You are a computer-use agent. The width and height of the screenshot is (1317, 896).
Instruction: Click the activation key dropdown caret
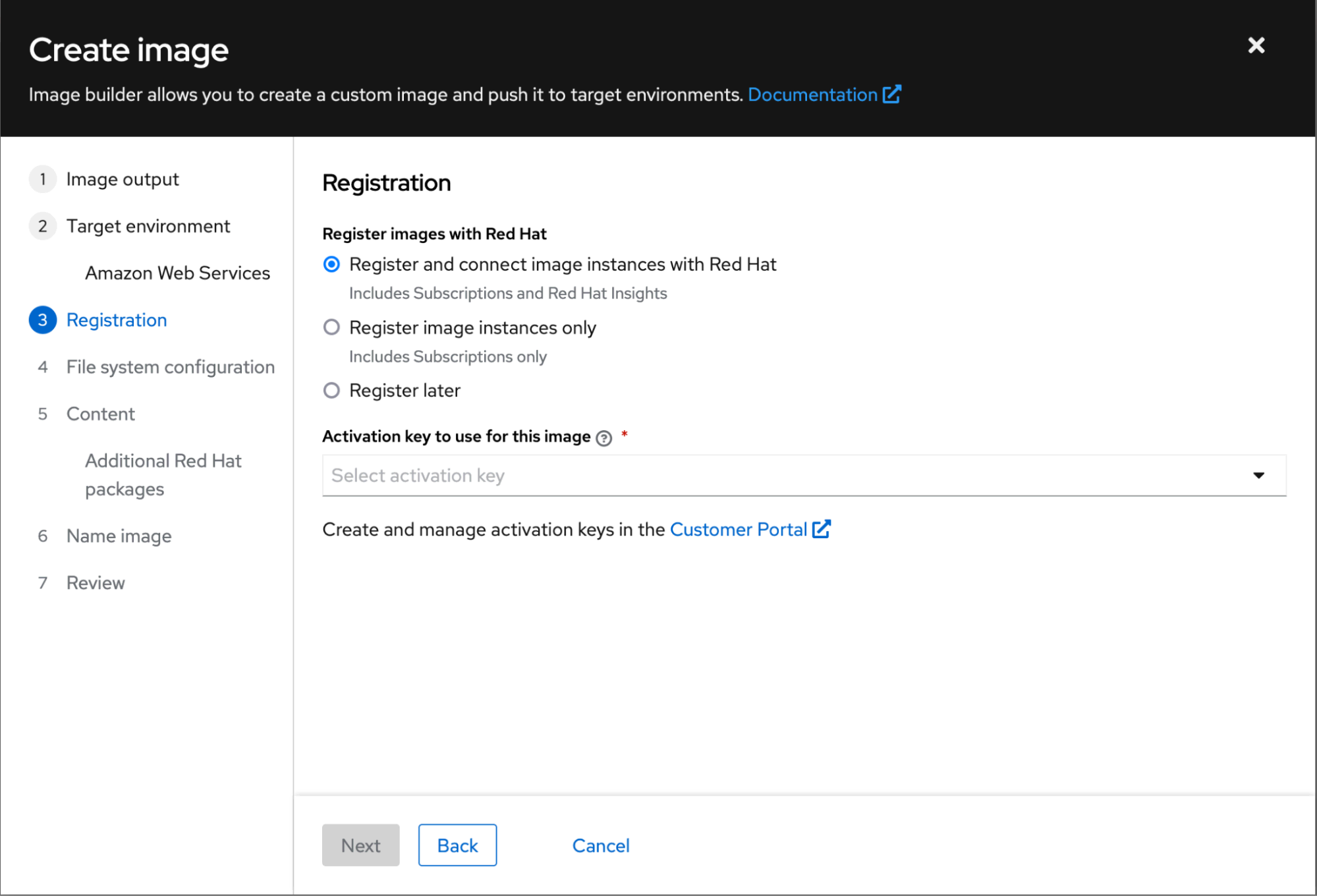pos(1258,475)
